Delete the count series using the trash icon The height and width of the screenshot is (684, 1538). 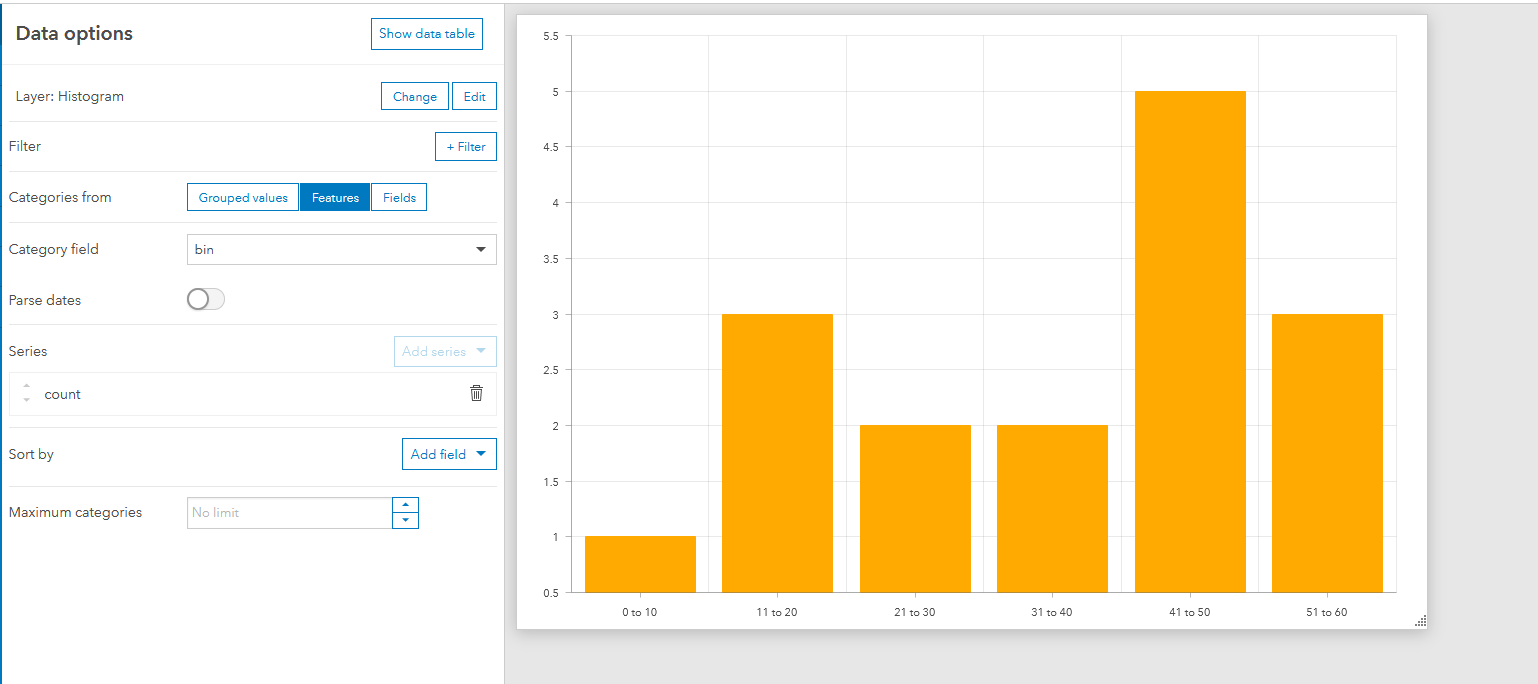click(x=477, y=393)
